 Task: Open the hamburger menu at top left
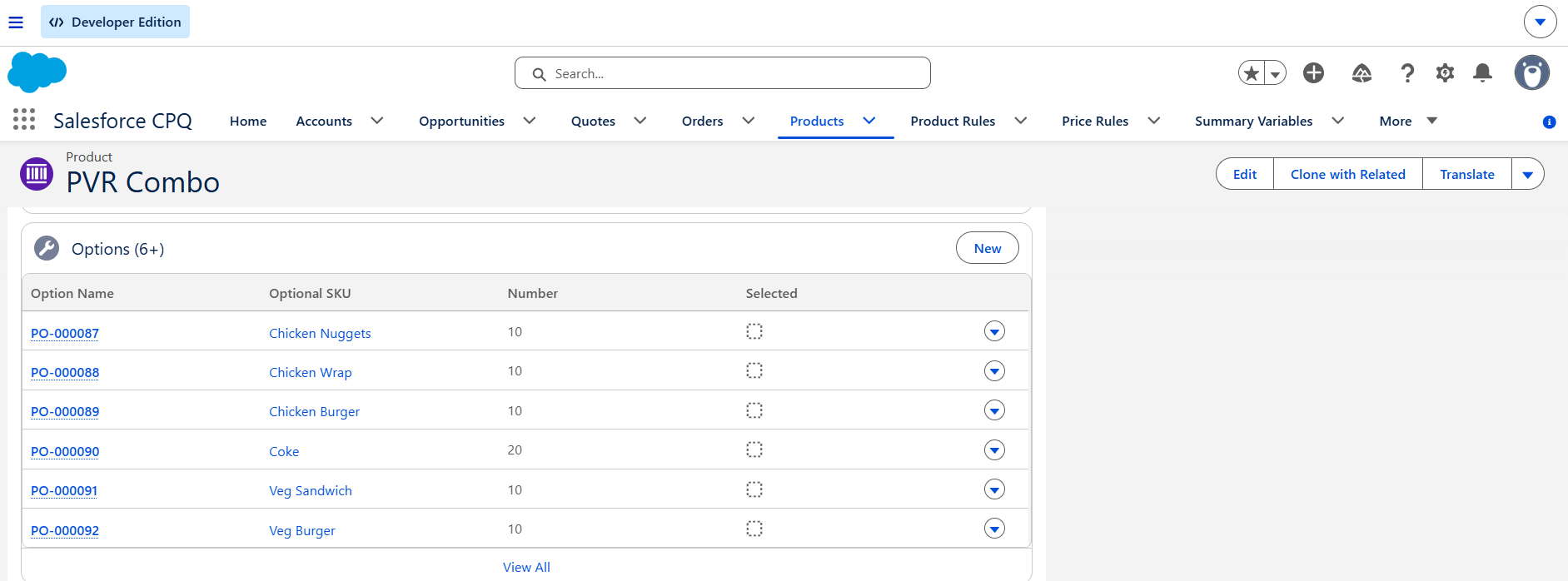point(16,22)
